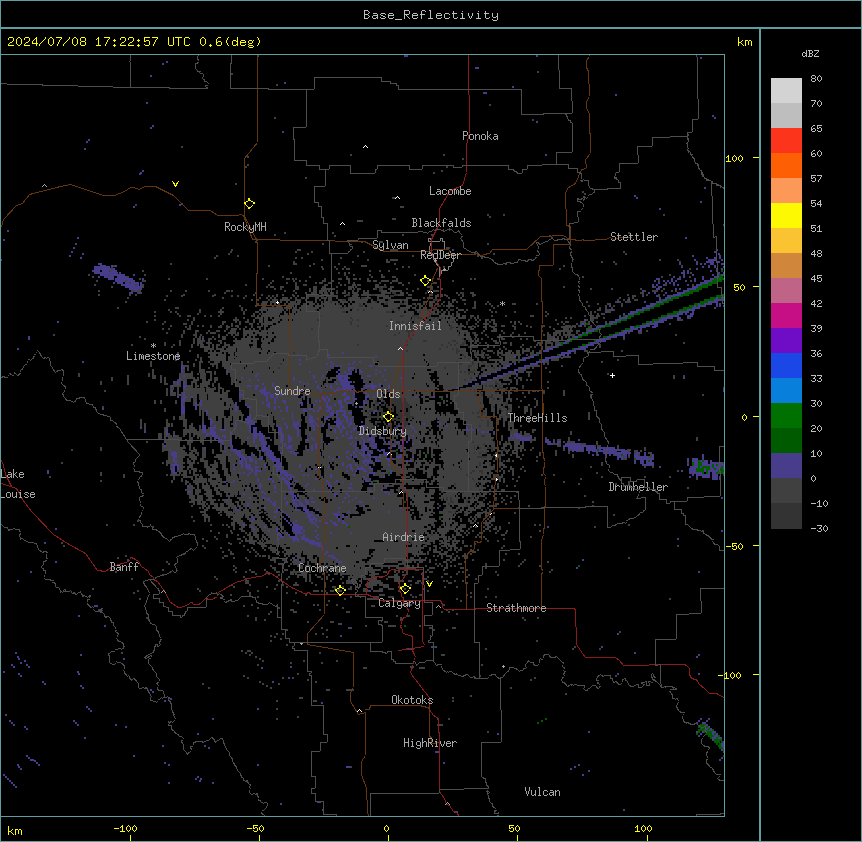Click the Sylvan label
Viewport: 862px width, 842px height.
[390, 245]
